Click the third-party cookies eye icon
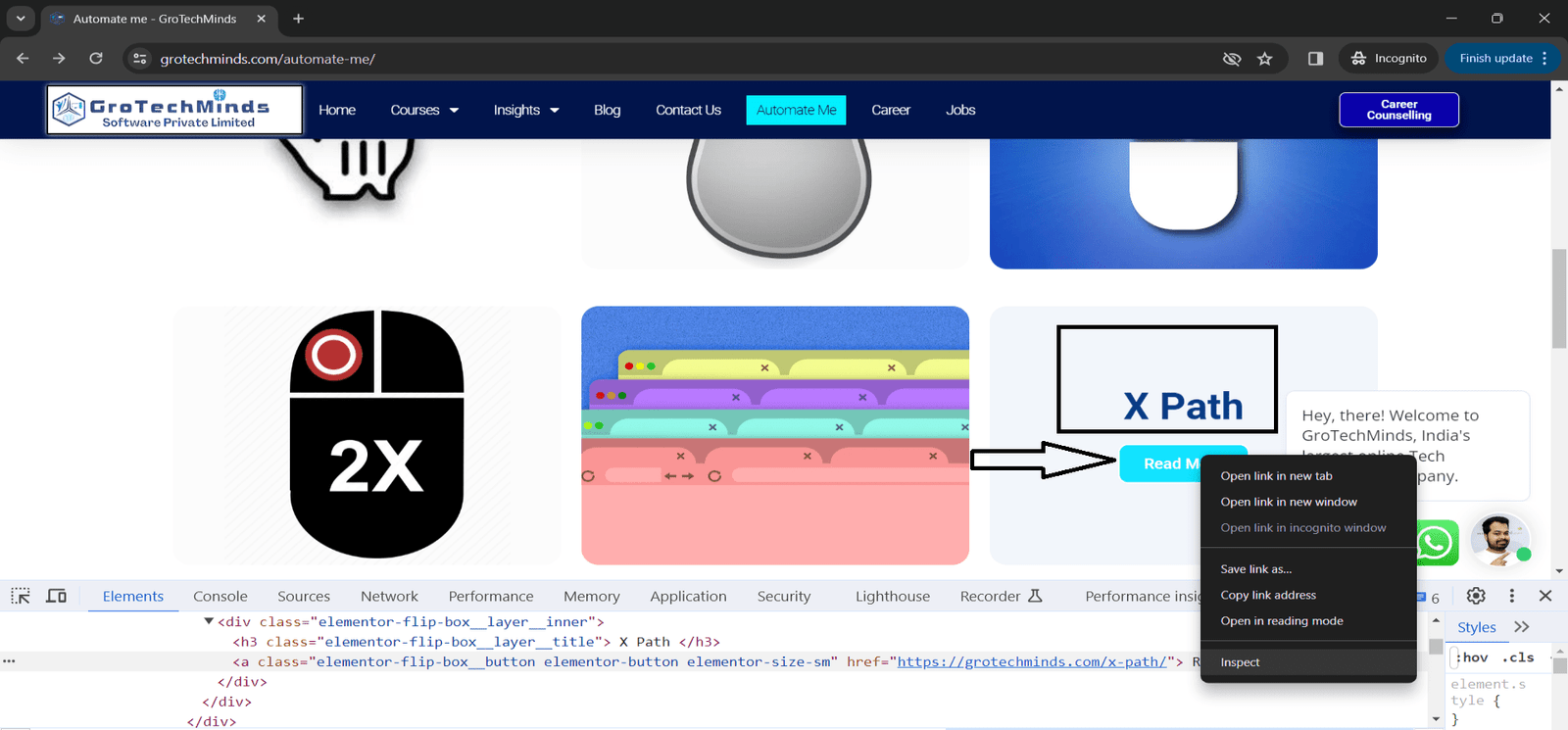The image size is (1568, 730). (x=1232, y=59)
